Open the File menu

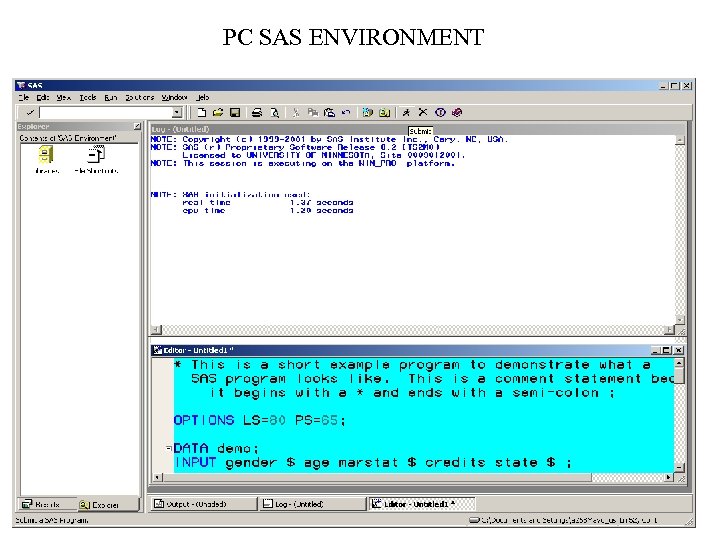23,98
